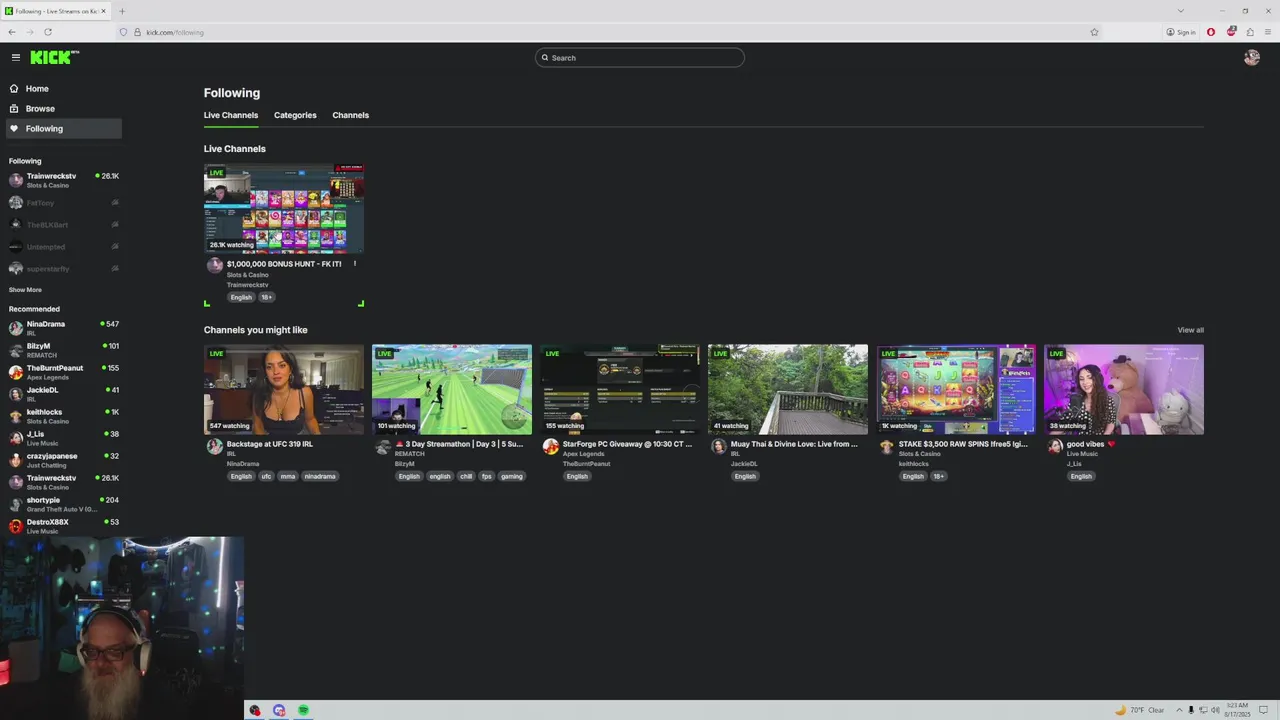Image resolution: width=1280 pixels, height=720 pixels.
Task: Bookmark this page with star icon
Action: tap(1094, 32)
